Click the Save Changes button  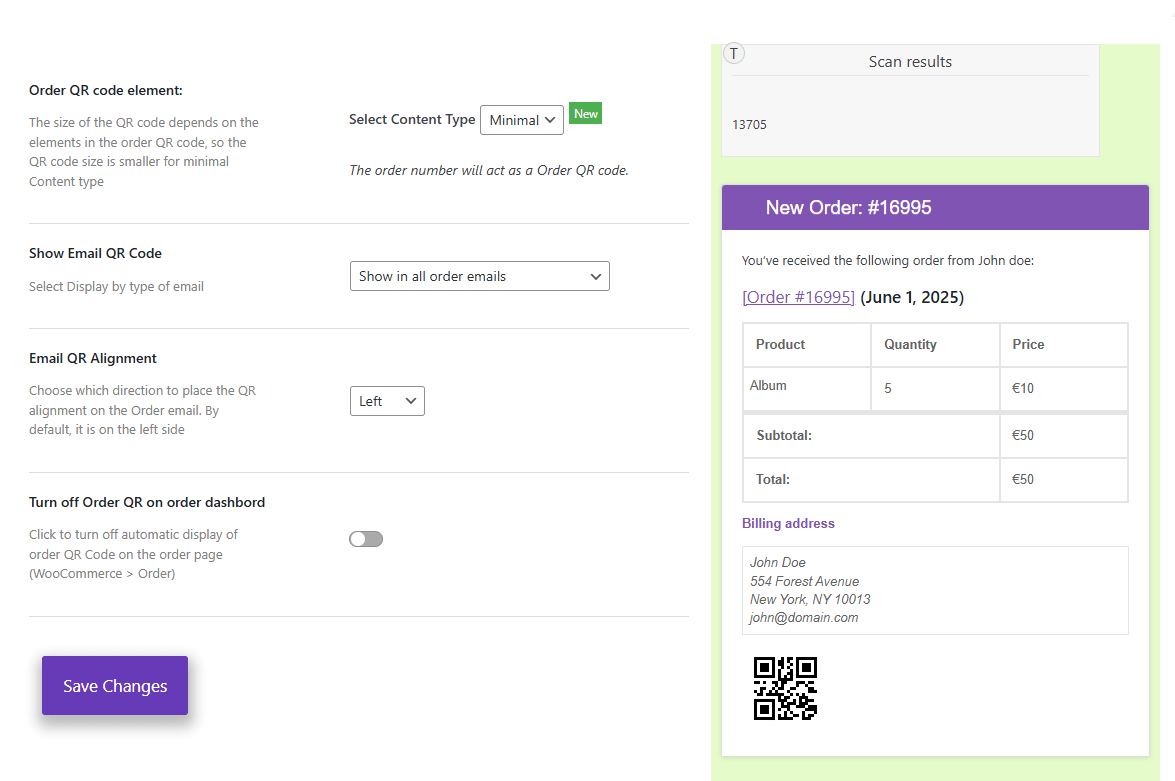115,686
